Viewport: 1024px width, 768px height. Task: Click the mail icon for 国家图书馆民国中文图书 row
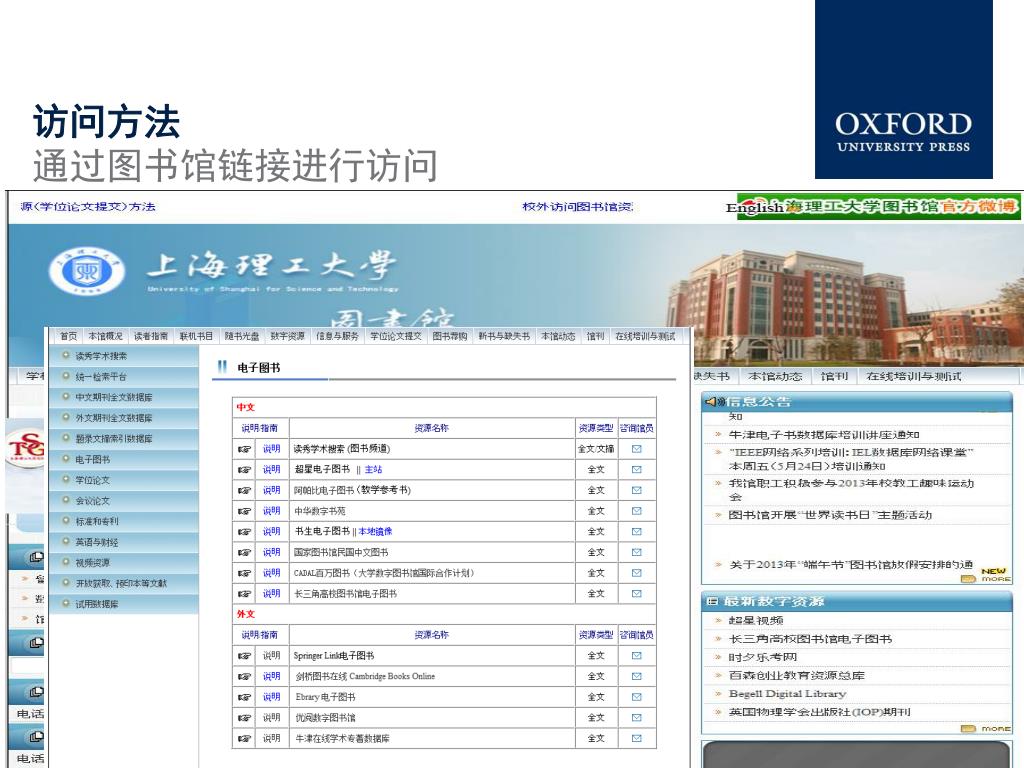coord(637,552)
